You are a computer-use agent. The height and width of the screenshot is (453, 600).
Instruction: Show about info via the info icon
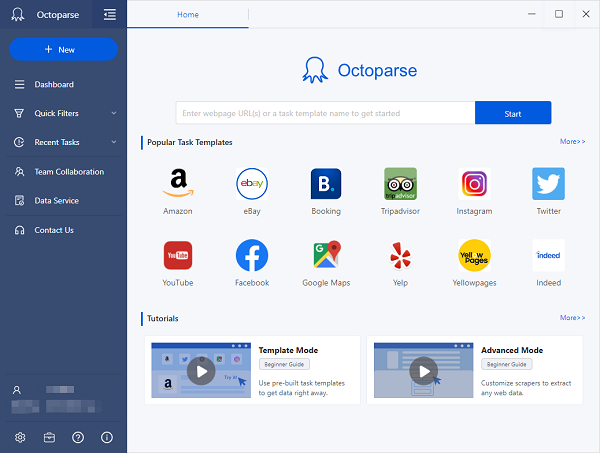pos(107,437)
